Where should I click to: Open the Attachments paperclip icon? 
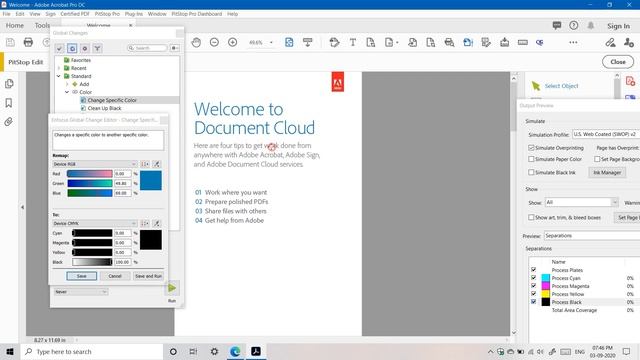9,122
